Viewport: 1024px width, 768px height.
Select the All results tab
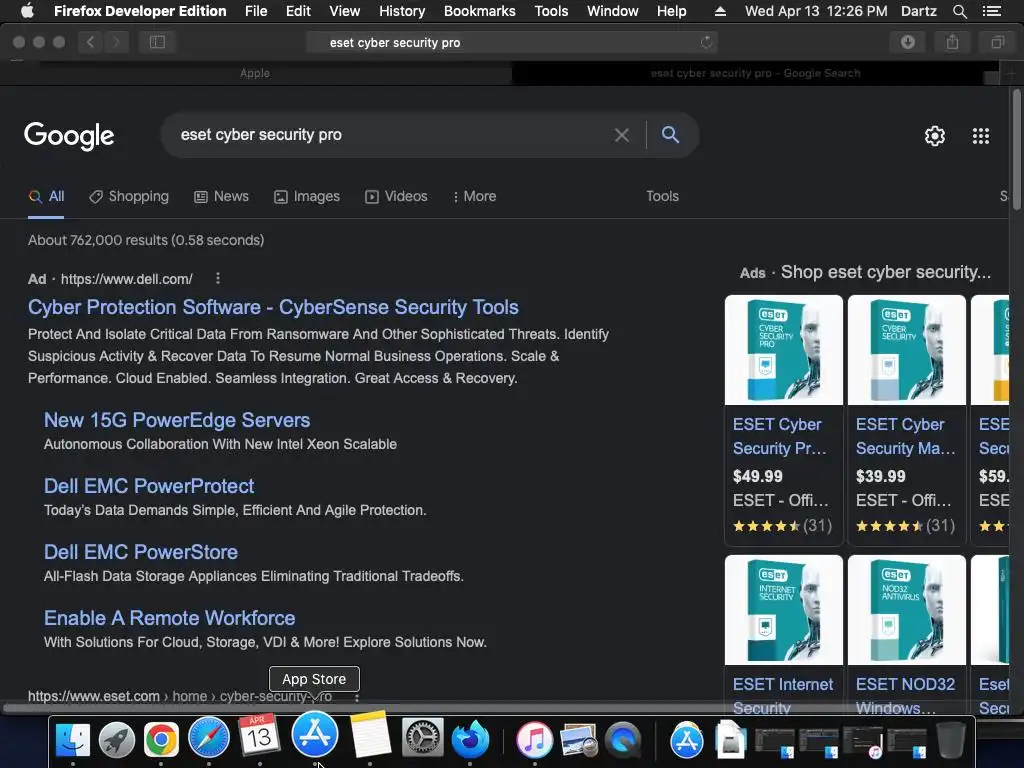pos(46,197)
